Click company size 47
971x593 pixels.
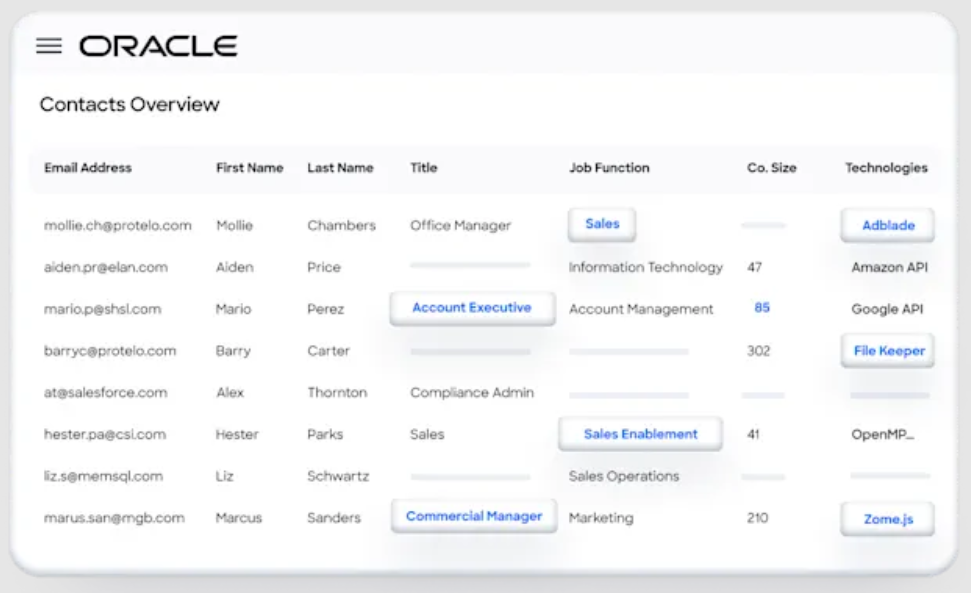pyautogui.click(x=754, y=267)
